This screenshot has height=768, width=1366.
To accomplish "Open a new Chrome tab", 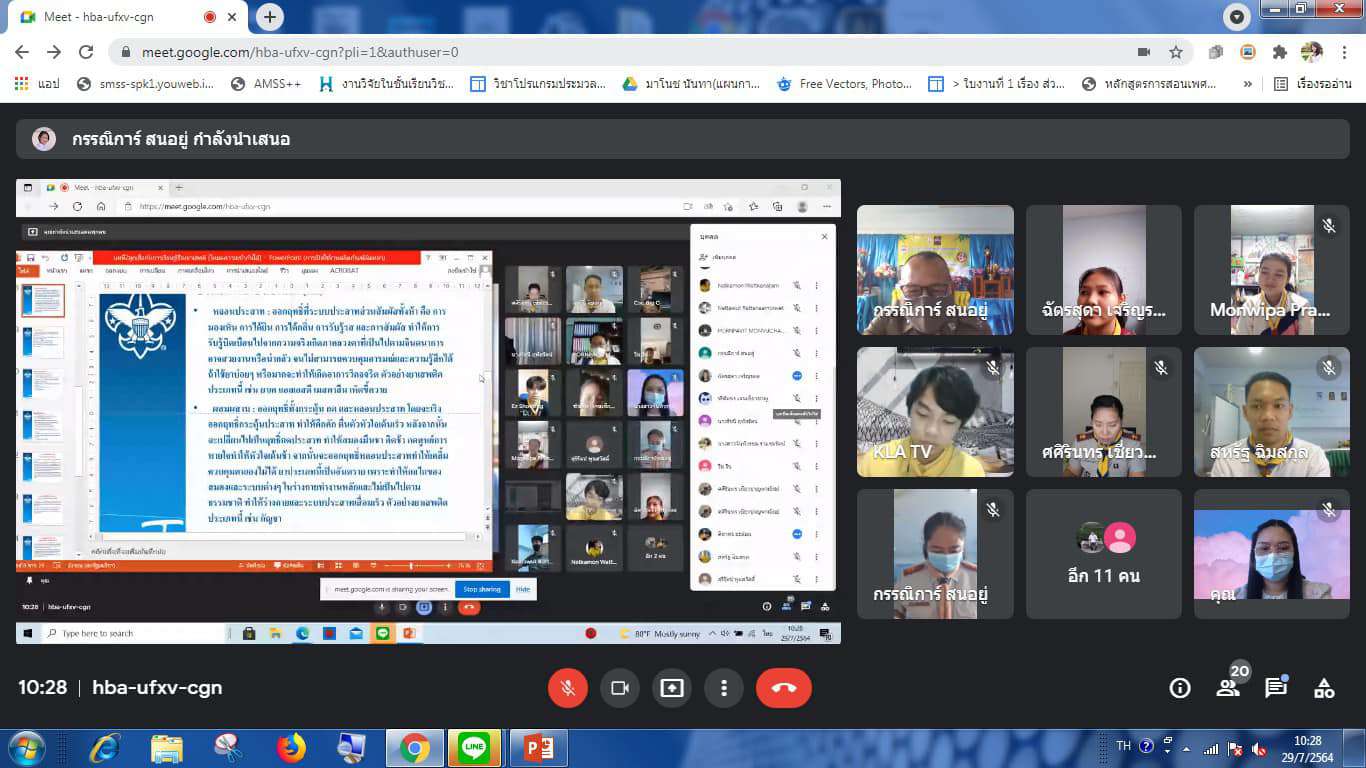I will click(269, 17).
